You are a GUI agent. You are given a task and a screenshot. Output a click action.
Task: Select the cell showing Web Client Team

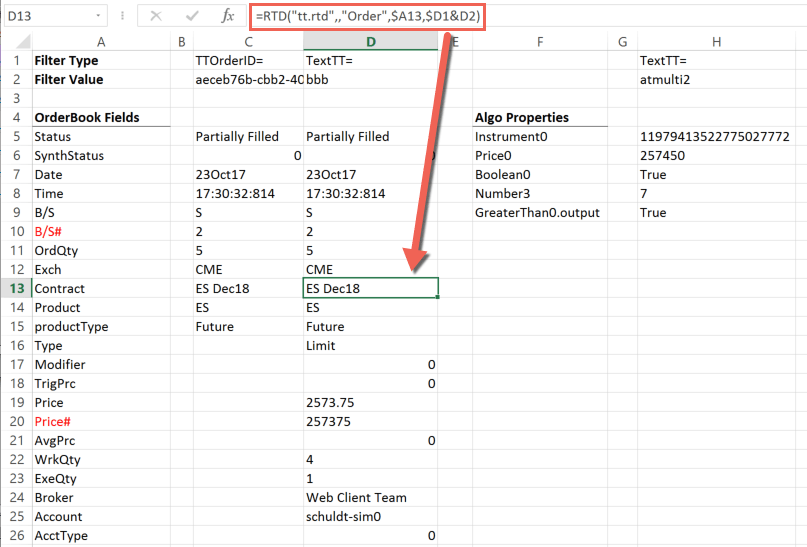click(x=371, y=498)
